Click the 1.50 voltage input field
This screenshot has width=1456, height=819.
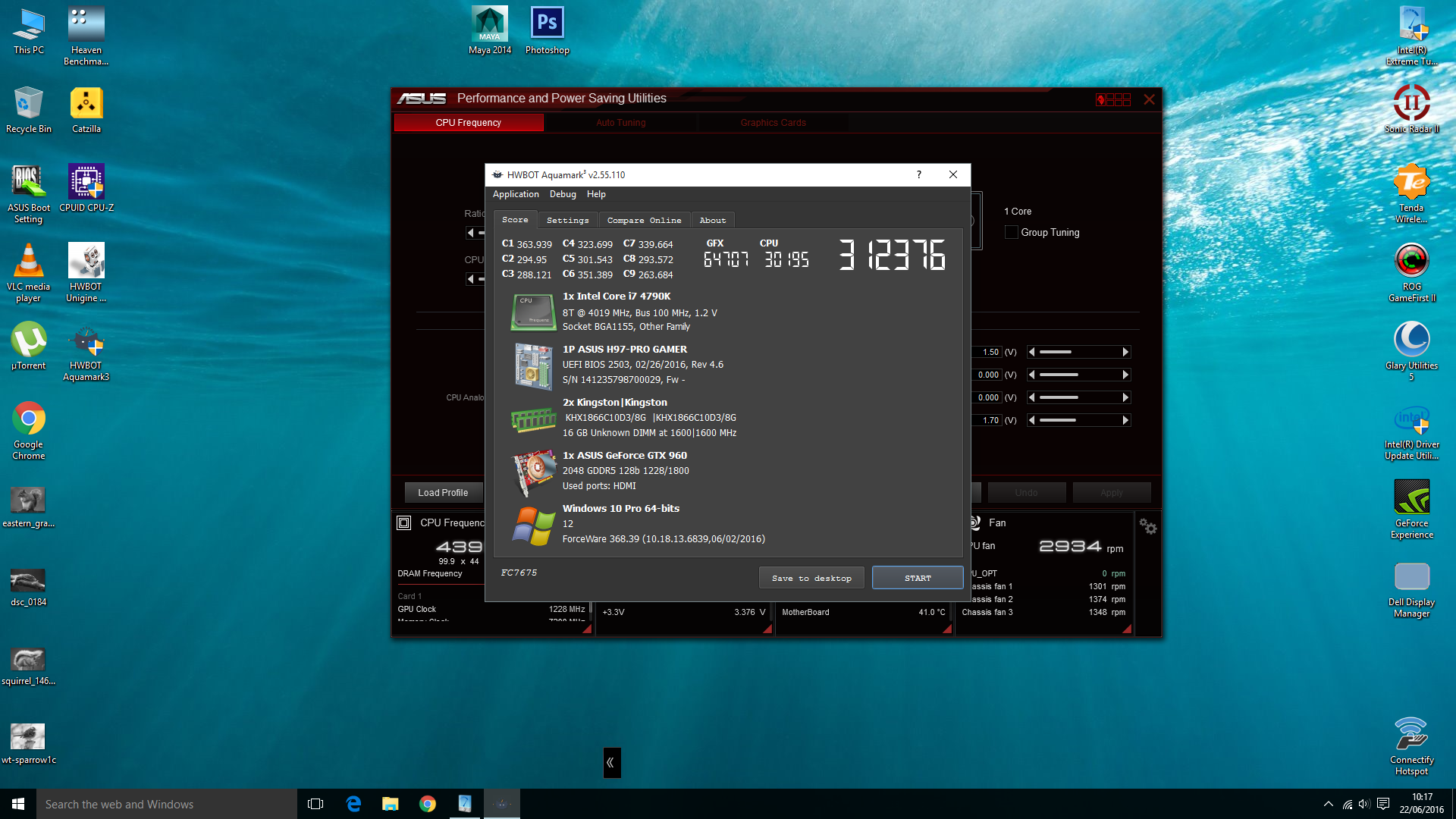[x=987, y=352]
